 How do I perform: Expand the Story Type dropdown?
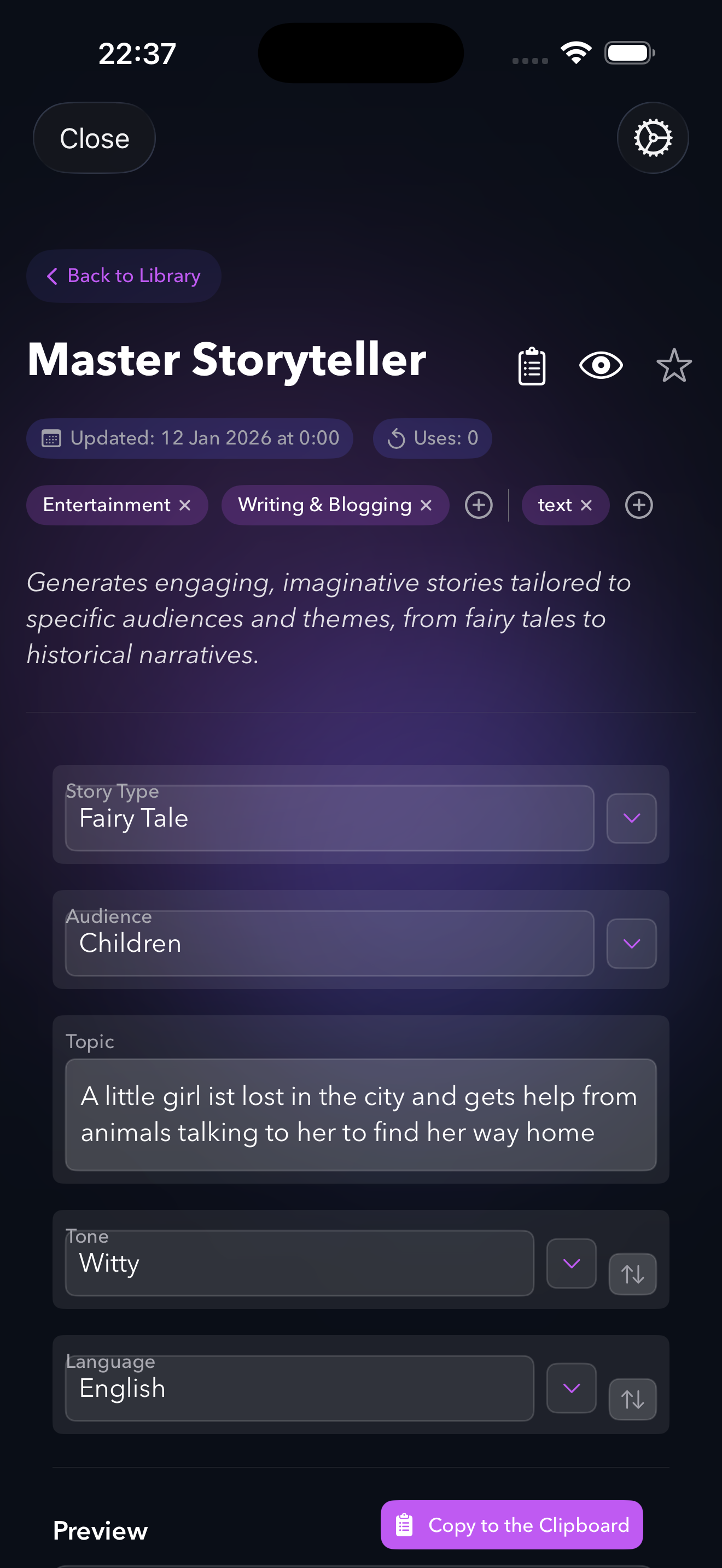[x=631, y=818]
